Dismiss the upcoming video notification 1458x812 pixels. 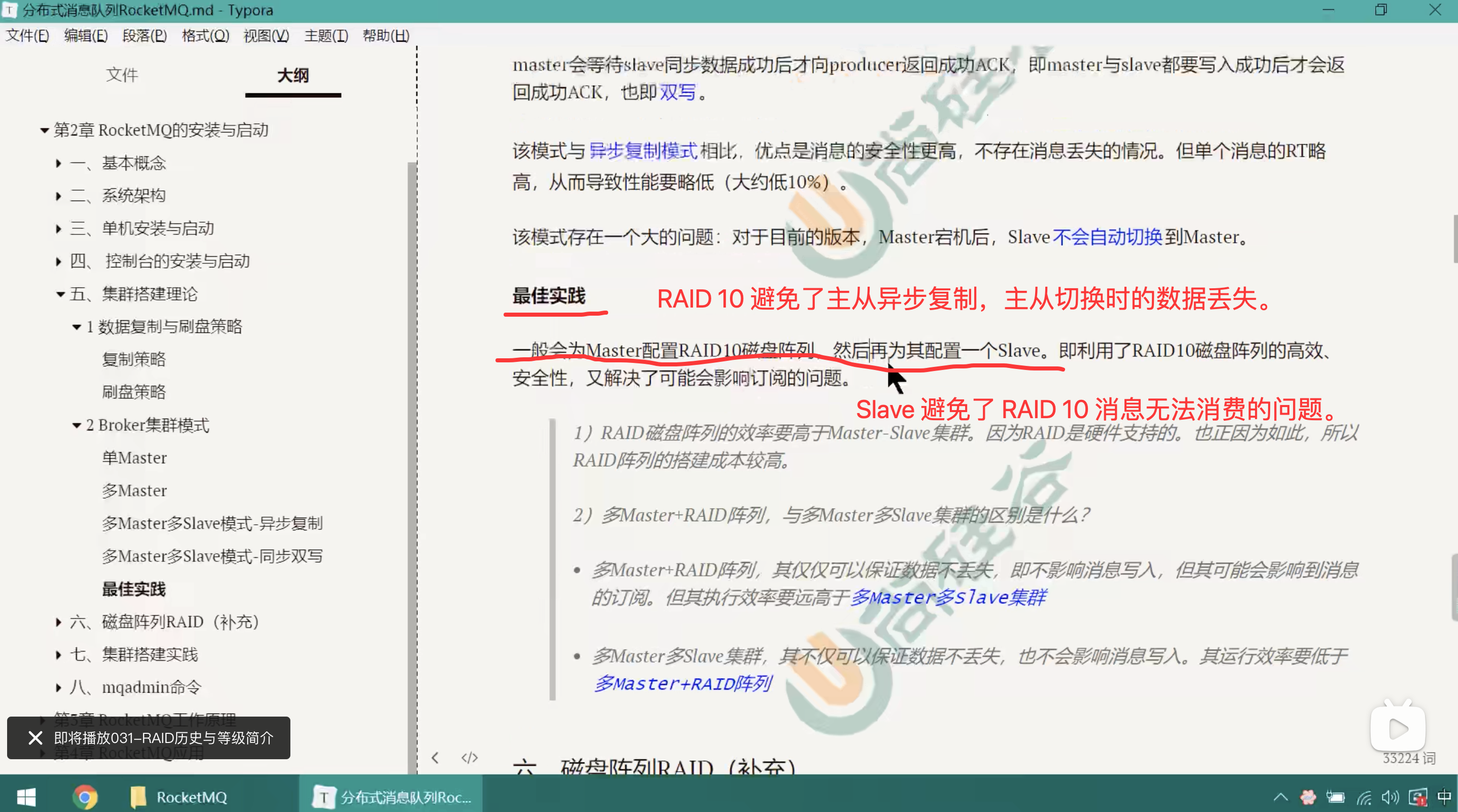[35, 737]
